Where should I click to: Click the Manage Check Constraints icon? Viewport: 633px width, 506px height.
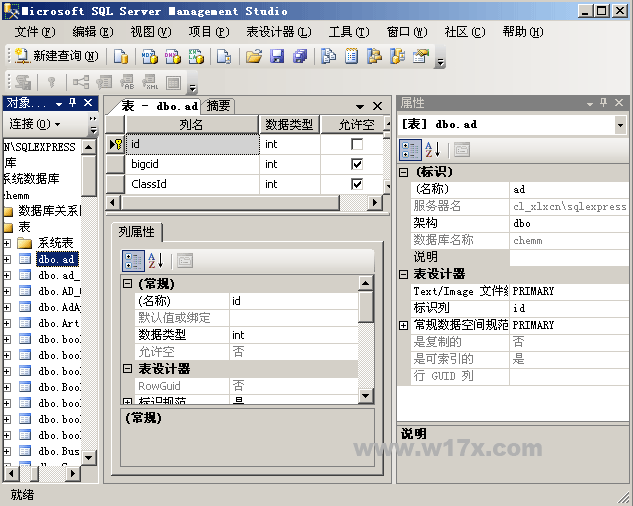point(173,82)
